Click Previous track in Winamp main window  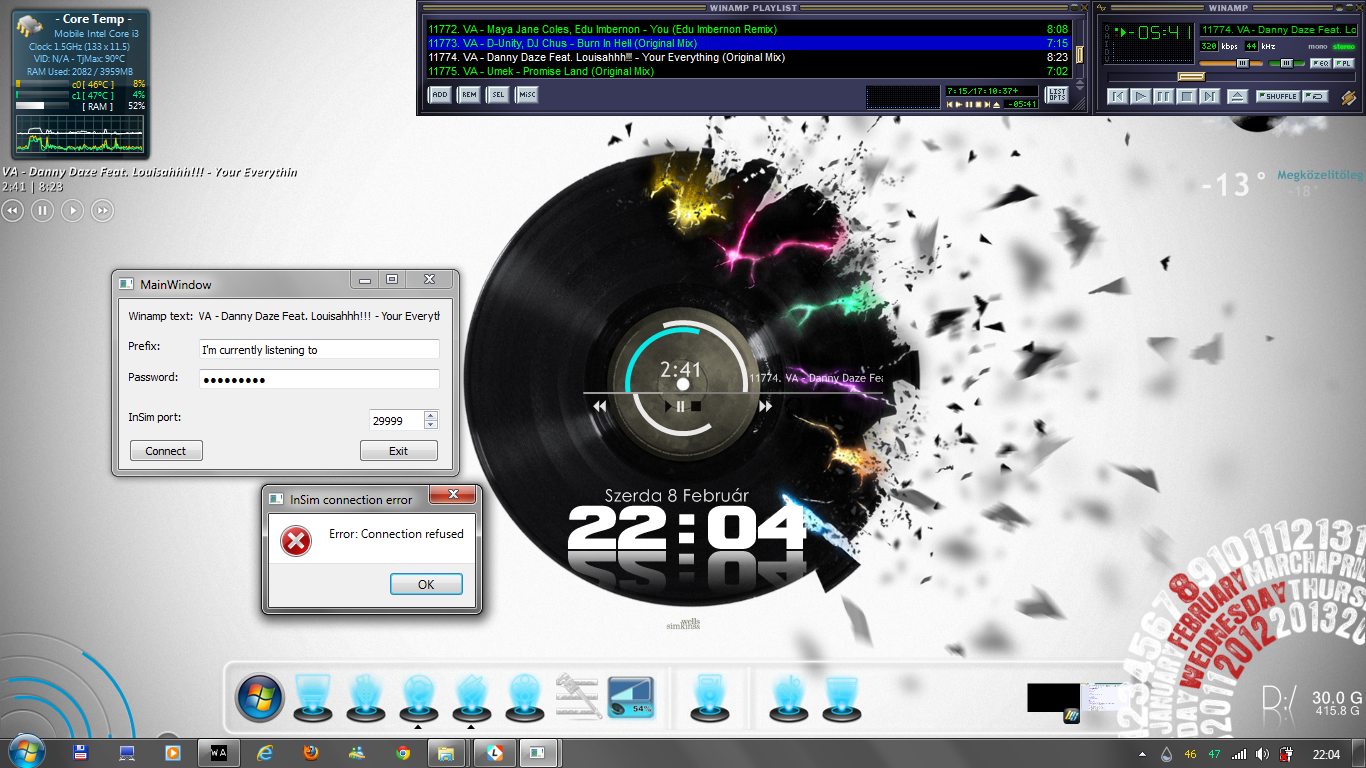[x=1117, y=97]
